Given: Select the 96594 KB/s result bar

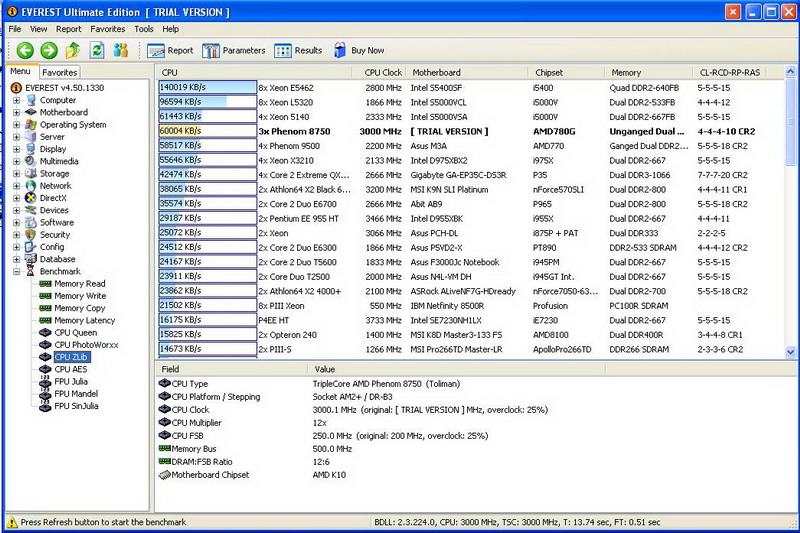Looking at the screenshot, I should pos(208,102).
